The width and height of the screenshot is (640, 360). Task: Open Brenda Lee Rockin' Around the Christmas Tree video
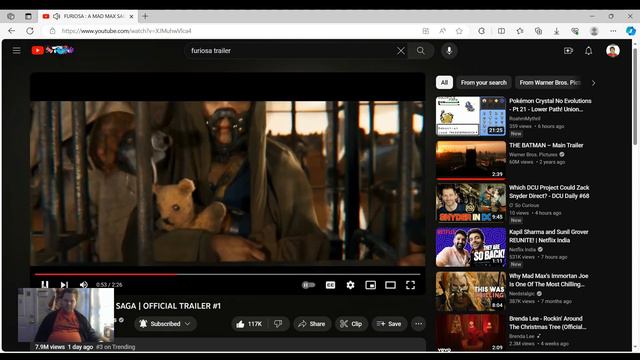tap(547, 322)
